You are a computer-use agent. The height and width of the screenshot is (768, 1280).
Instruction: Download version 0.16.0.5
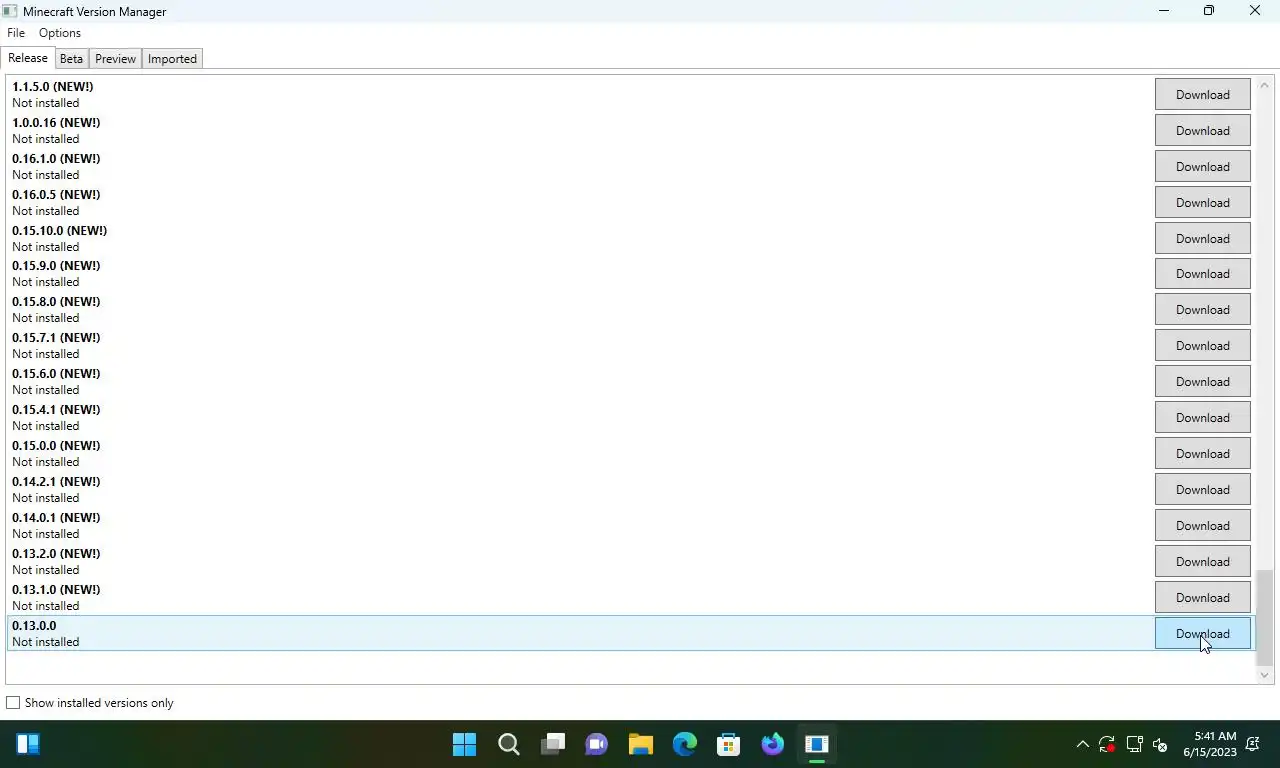1203,202
